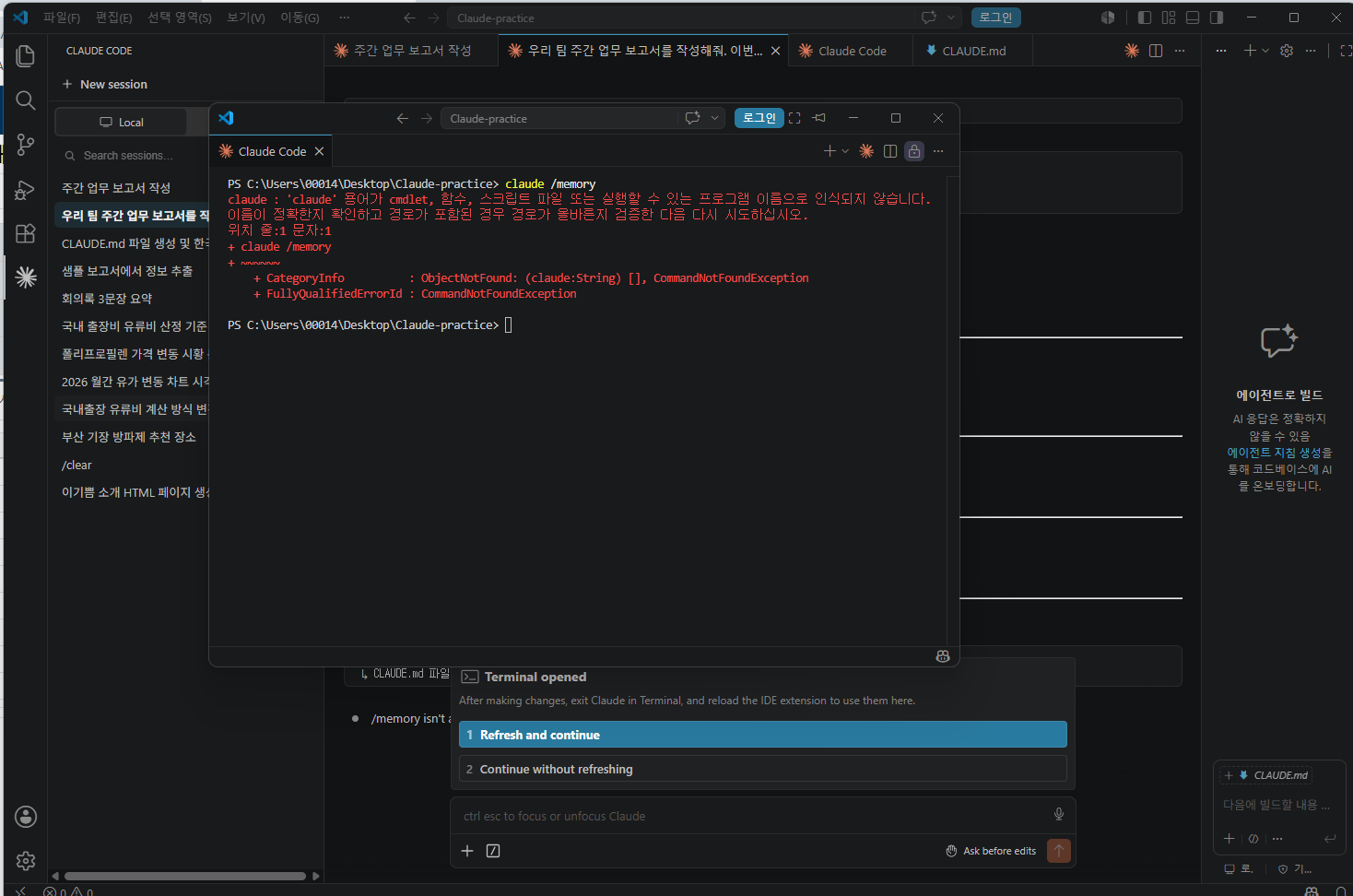The width and height of the screenshot is (1353, 896).
Task: Click the build prompt input in agent panel
Action: (x=1277, y=805)
